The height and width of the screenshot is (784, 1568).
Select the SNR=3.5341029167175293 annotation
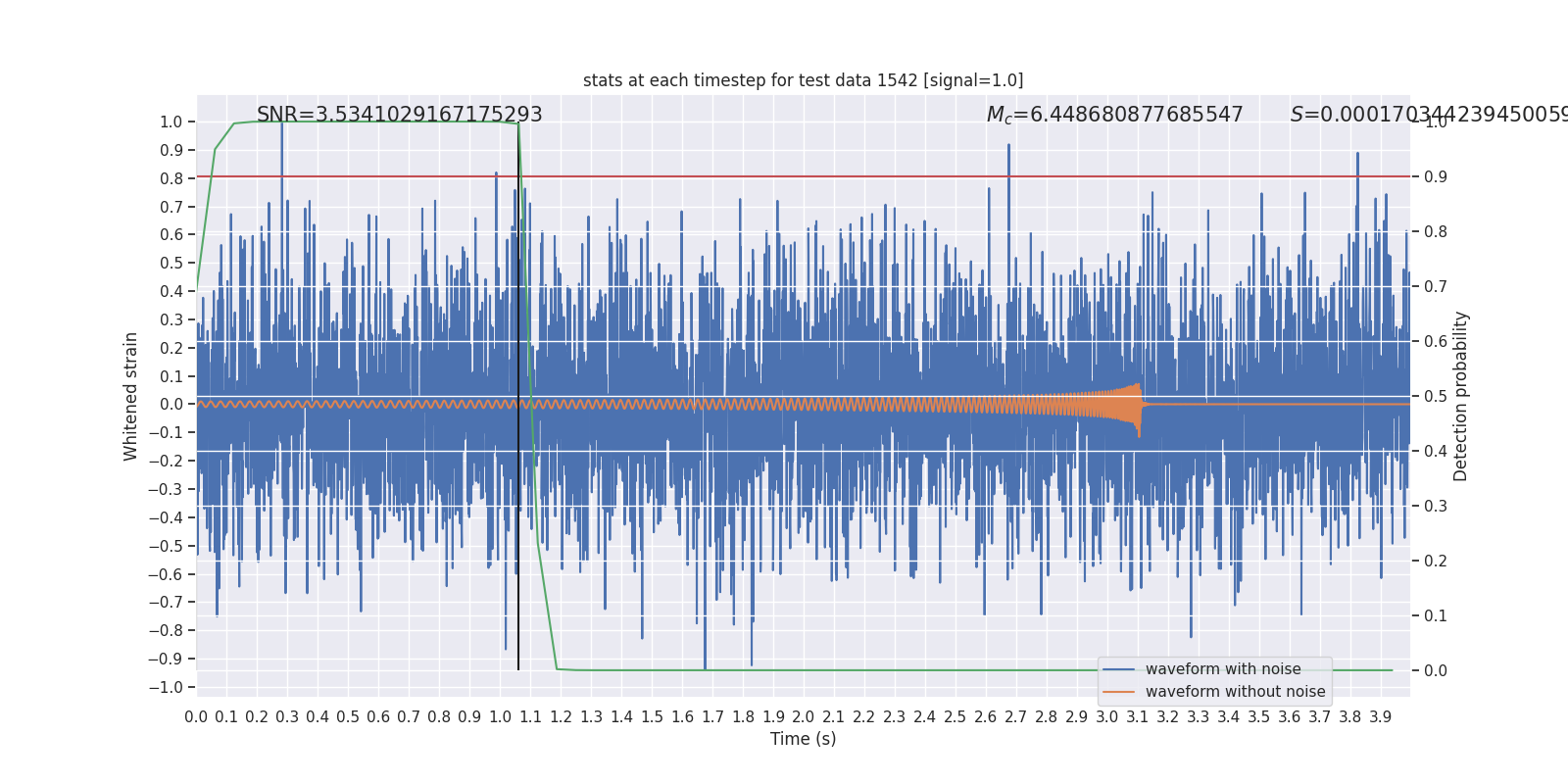tap(399, 115)
